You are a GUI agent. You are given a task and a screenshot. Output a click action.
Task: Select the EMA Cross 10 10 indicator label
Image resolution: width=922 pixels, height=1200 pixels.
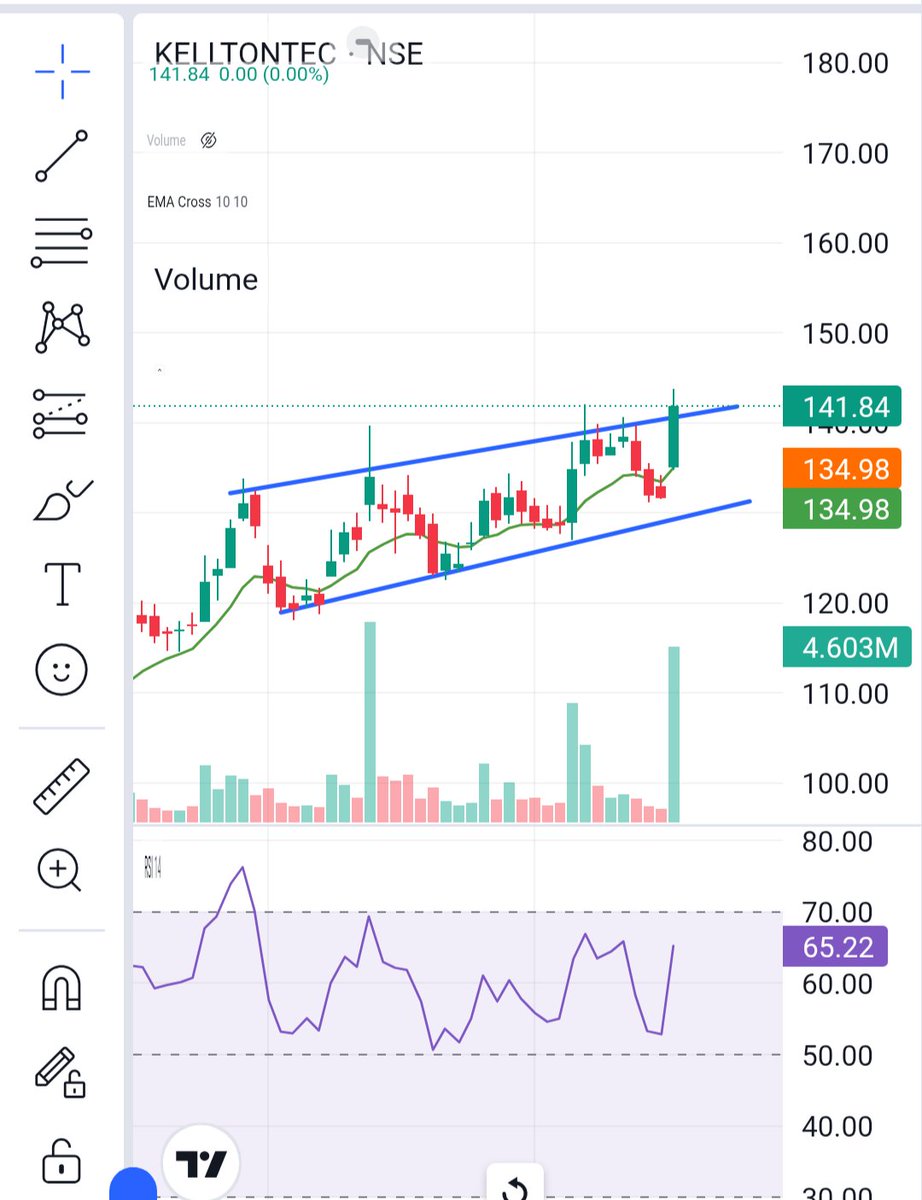(x=197, y=202)
